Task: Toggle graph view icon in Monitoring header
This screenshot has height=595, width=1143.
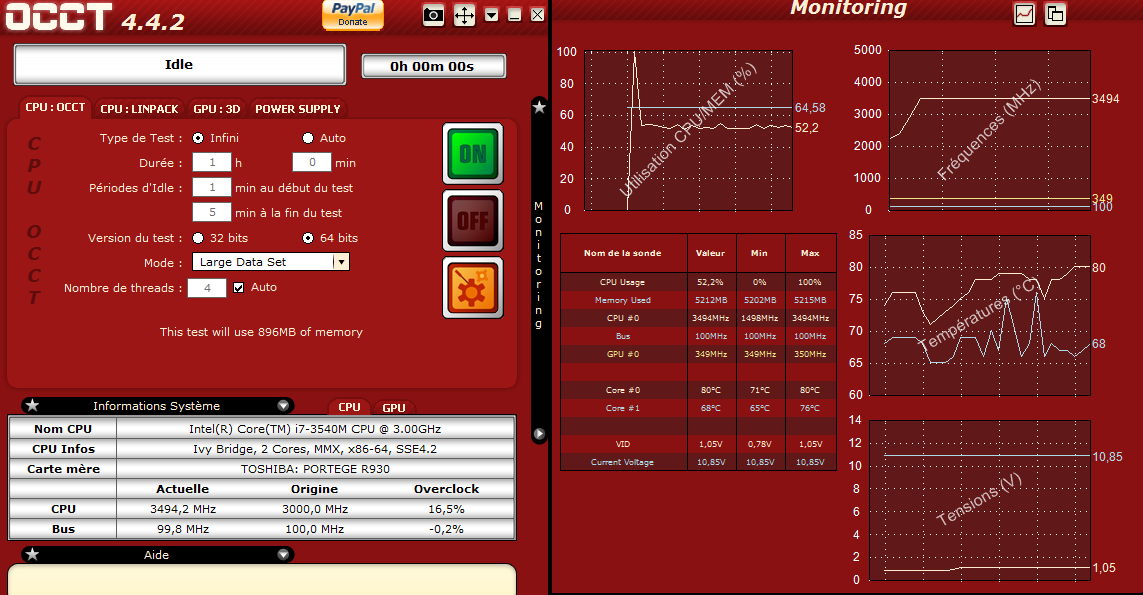Action: click(1024, 14)
